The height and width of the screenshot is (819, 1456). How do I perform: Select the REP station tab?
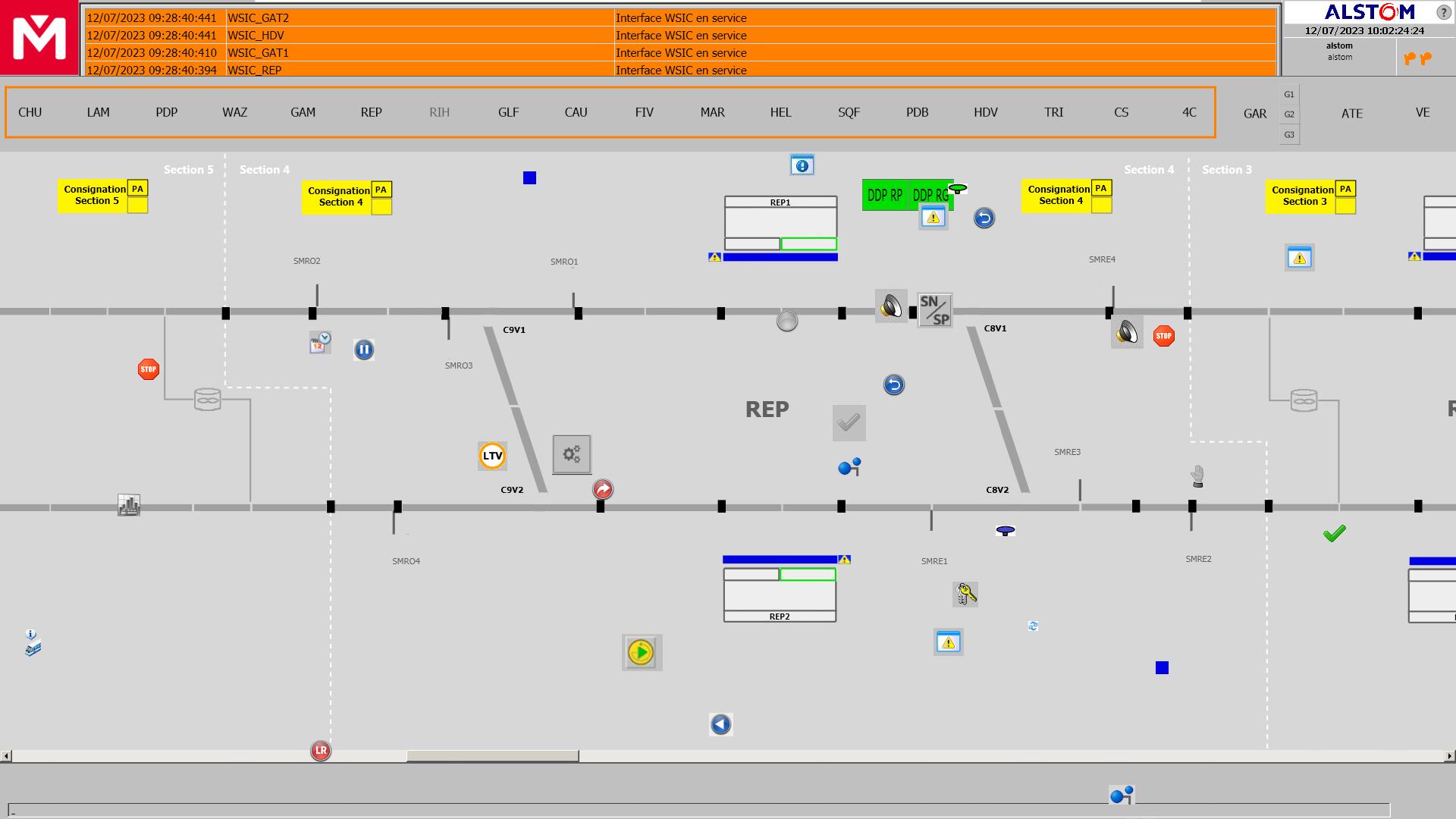coord(371,111)
